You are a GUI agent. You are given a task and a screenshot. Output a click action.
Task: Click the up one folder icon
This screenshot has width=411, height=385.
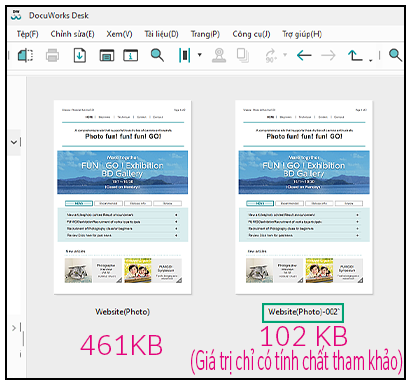(355, 55)
